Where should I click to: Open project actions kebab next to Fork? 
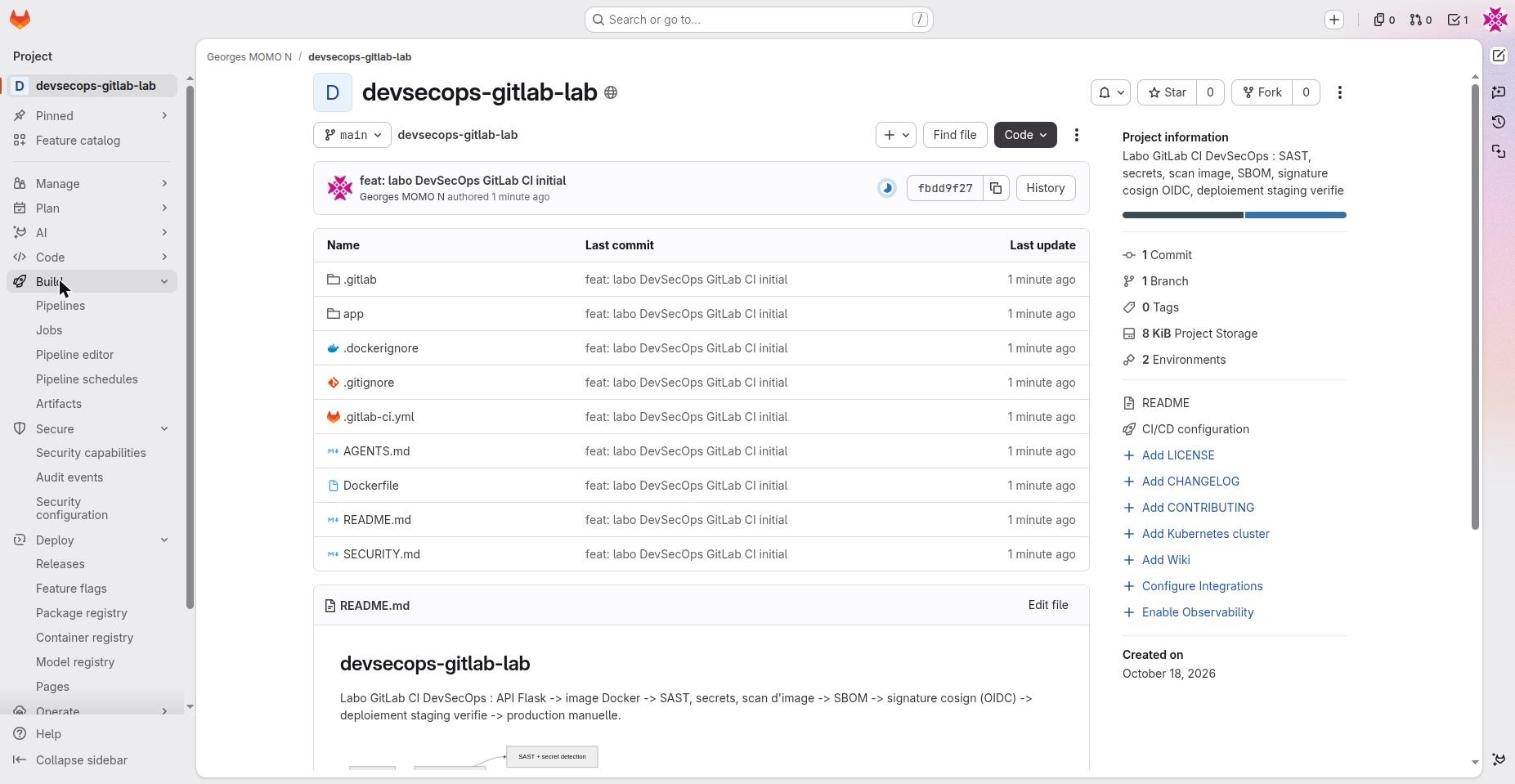(x=1340, y=93)
